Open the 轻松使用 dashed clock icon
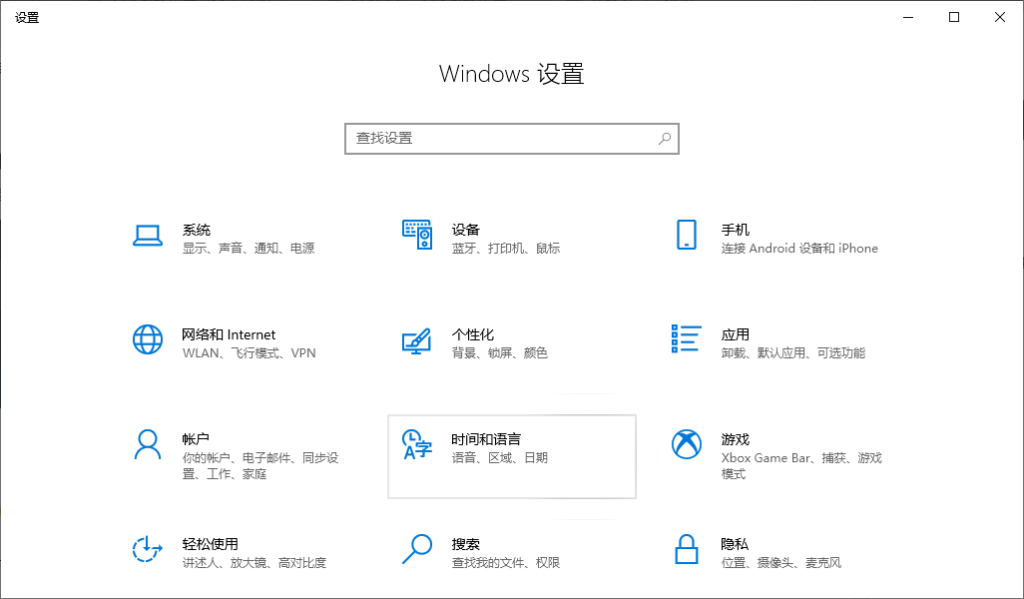1024x599 pixels. click(x=147, y=549)
